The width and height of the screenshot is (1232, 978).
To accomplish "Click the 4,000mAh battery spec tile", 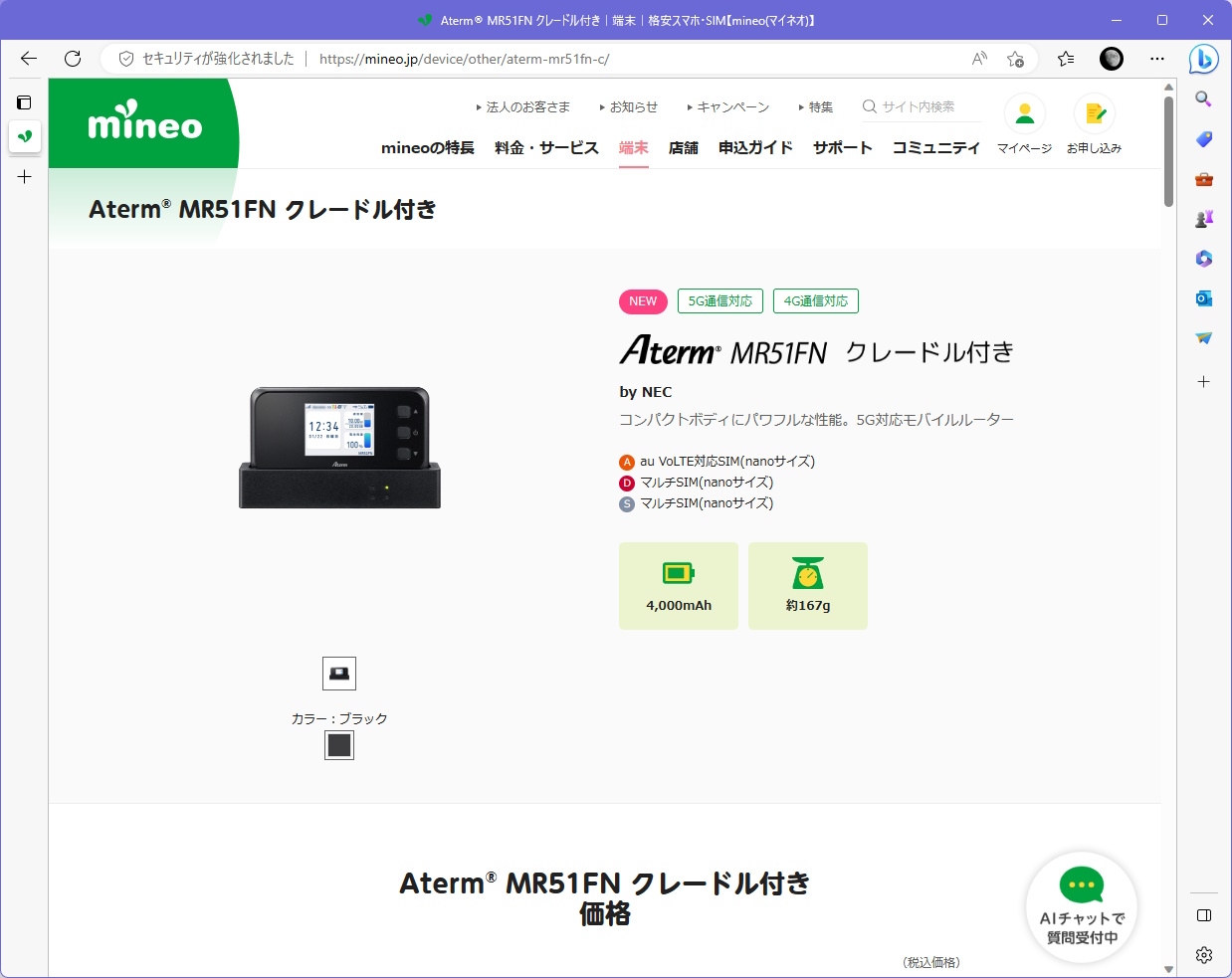I will point(679,586).
